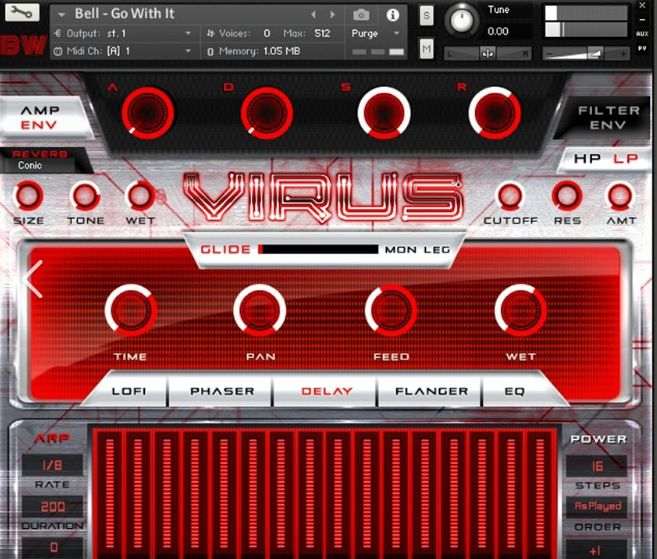Click the output volume slider

(586, 54)
